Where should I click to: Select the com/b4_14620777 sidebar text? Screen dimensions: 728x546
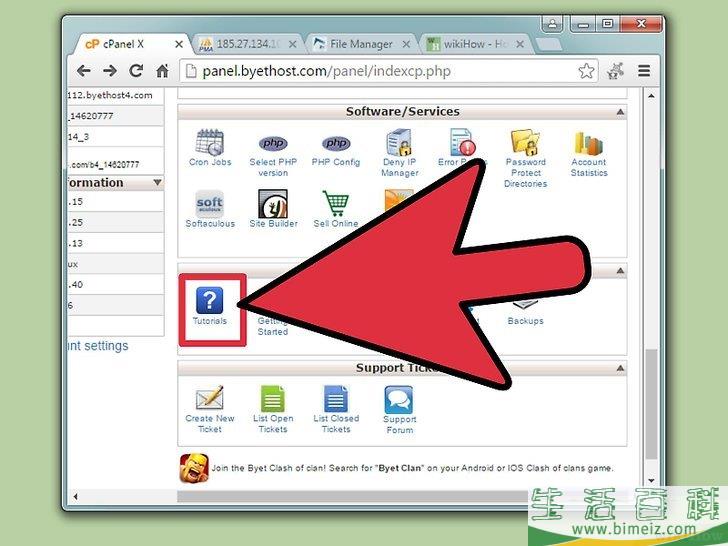(104, 164)
